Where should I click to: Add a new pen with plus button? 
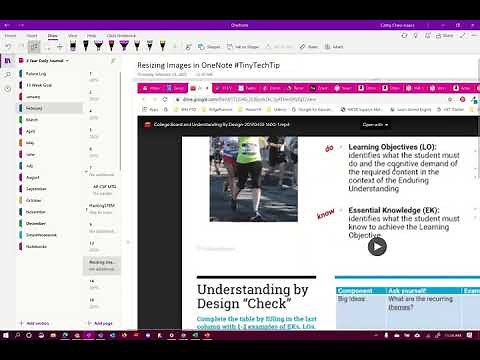[x=175, y=47]
